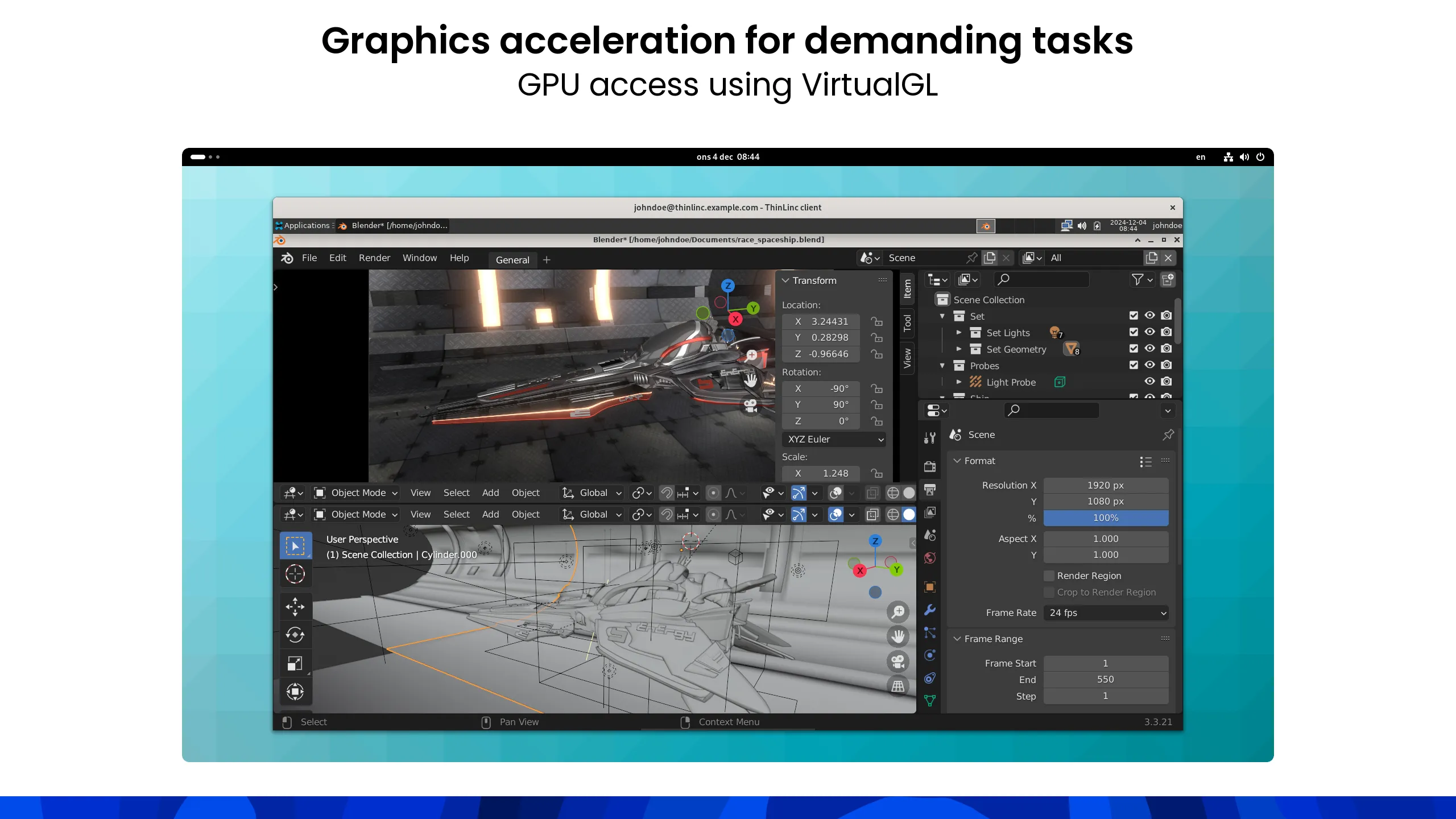The image size is (1456, 819).
Task: Click the Add menu in the lower viewport header
Action: click(490, 514)
